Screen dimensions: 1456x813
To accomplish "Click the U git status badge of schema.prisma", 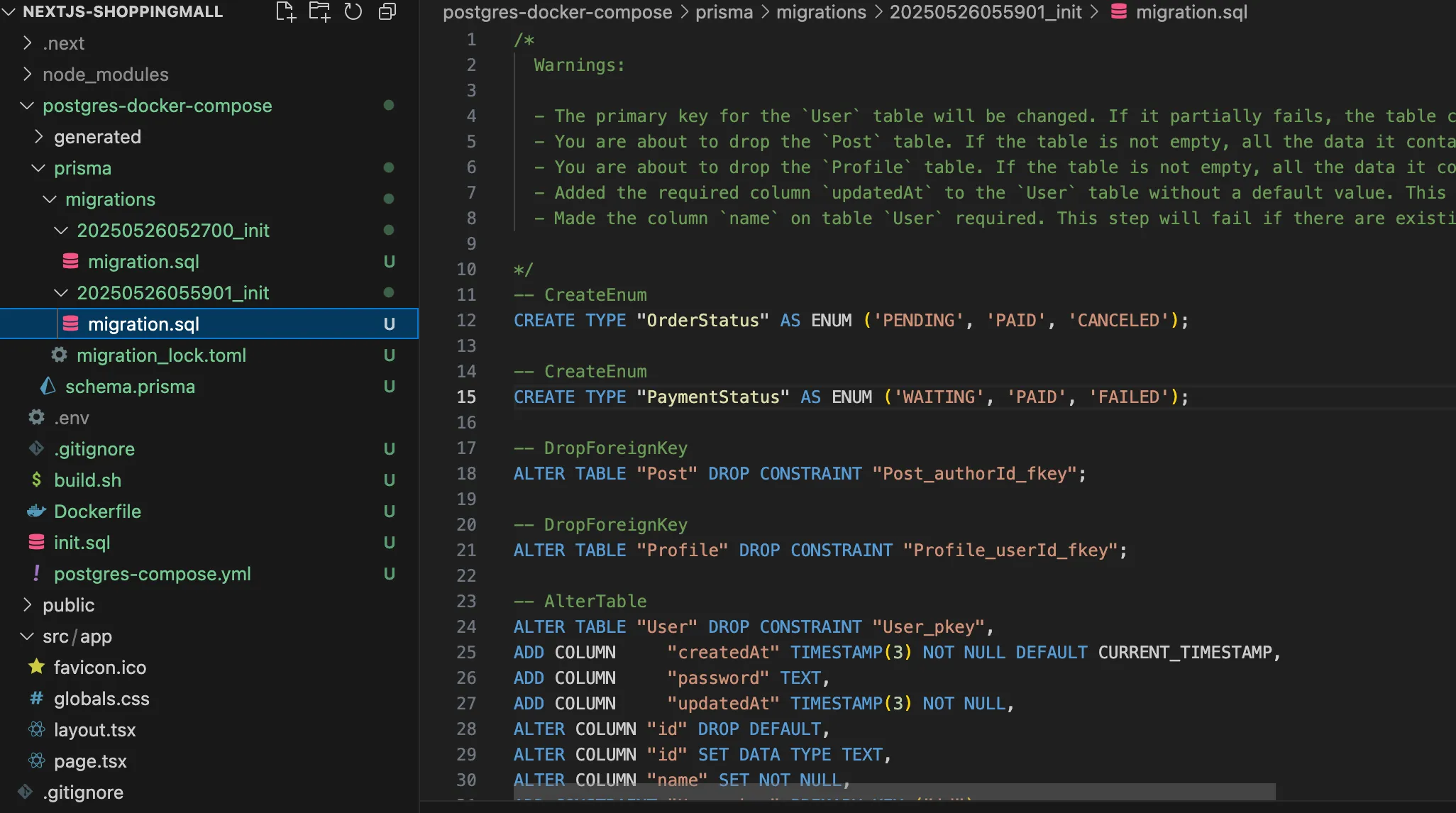I will [389, 387].
